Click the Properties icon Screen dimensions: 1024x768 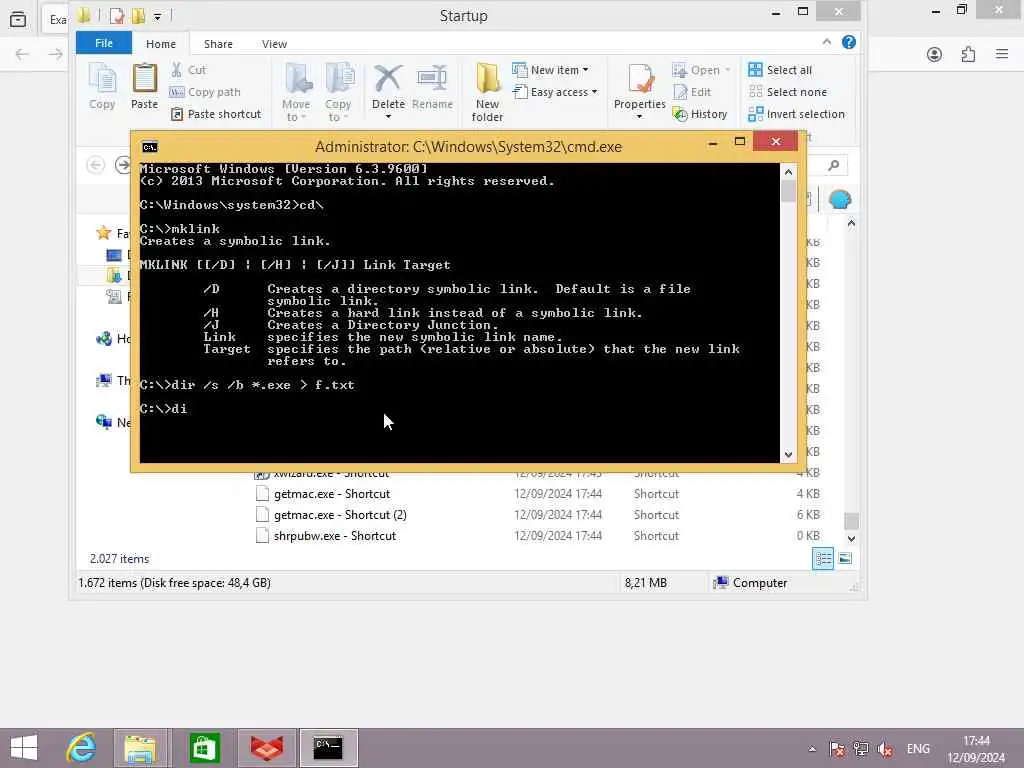coord(640,80)
